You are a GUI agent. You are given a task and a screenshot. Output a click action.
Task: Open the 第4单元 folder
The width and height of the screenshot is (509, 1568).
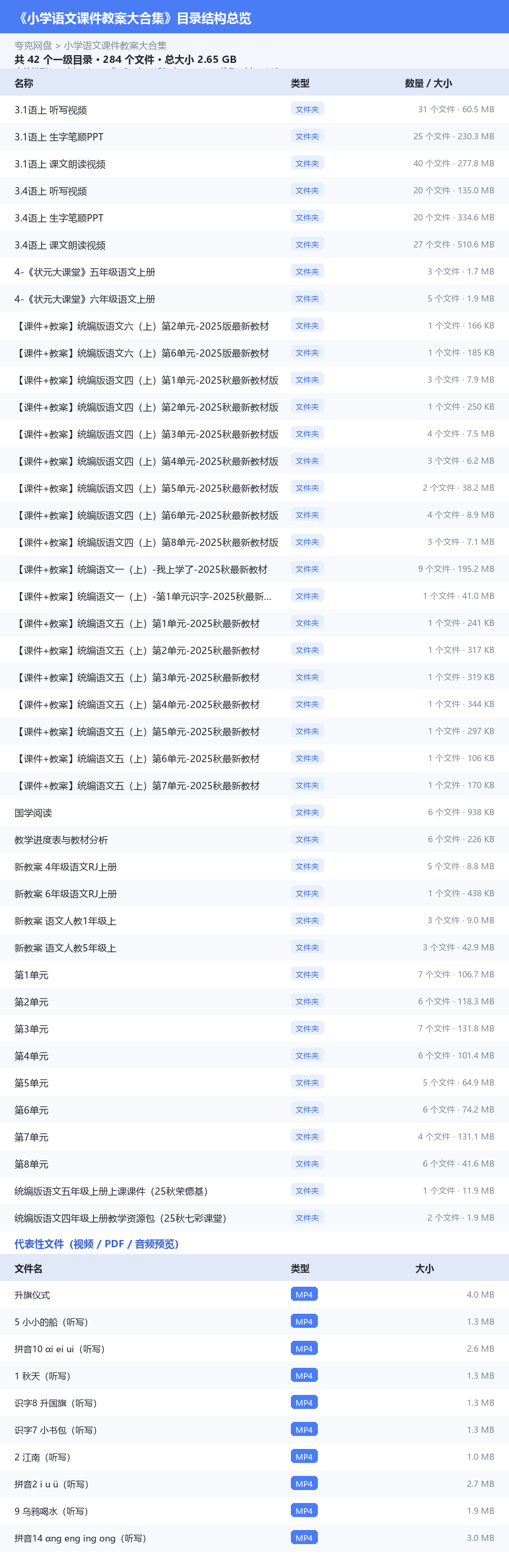click(x=254, y=1055)
